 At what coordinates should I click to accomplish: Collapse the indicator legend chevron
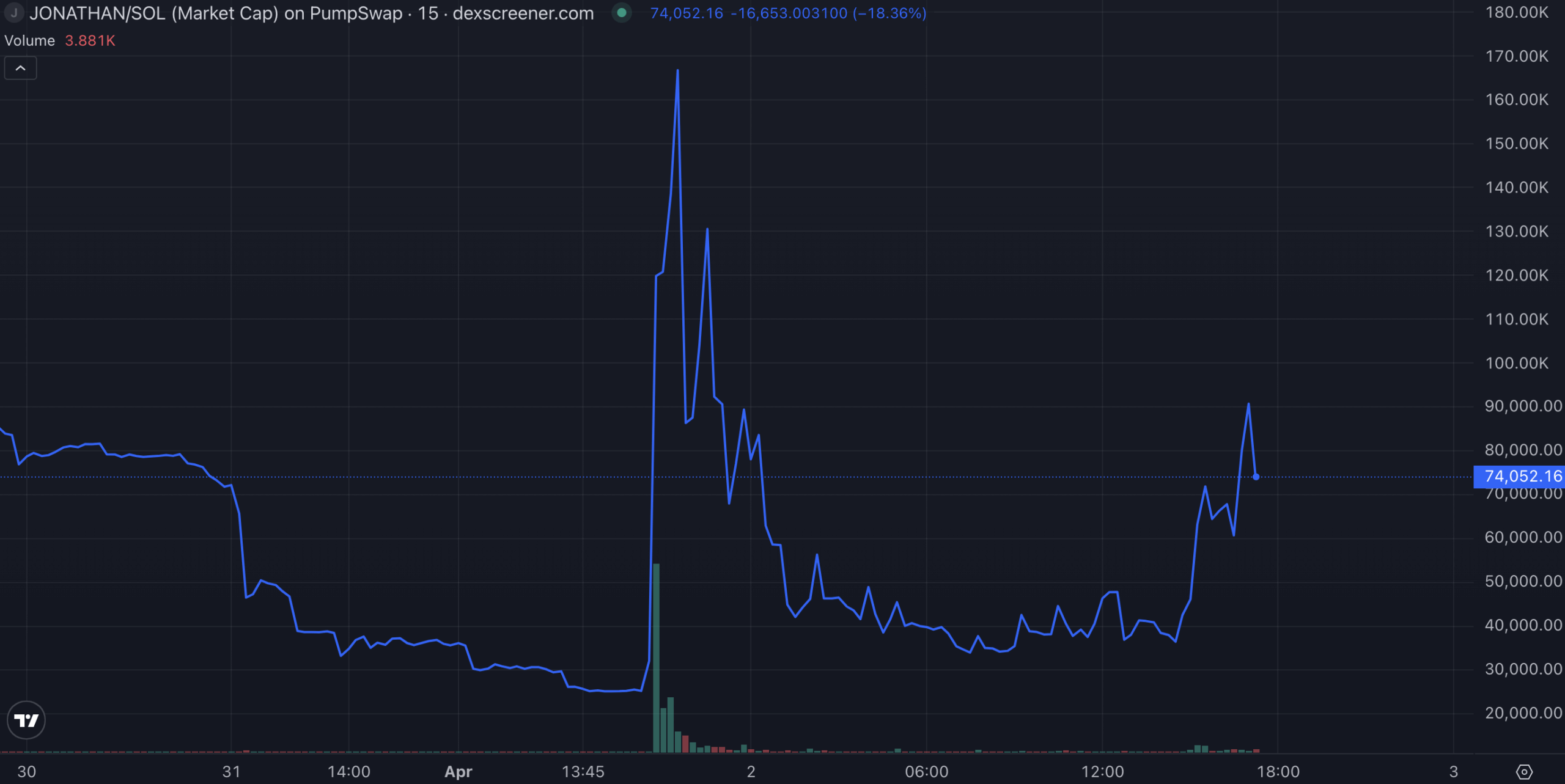point(20,68)
